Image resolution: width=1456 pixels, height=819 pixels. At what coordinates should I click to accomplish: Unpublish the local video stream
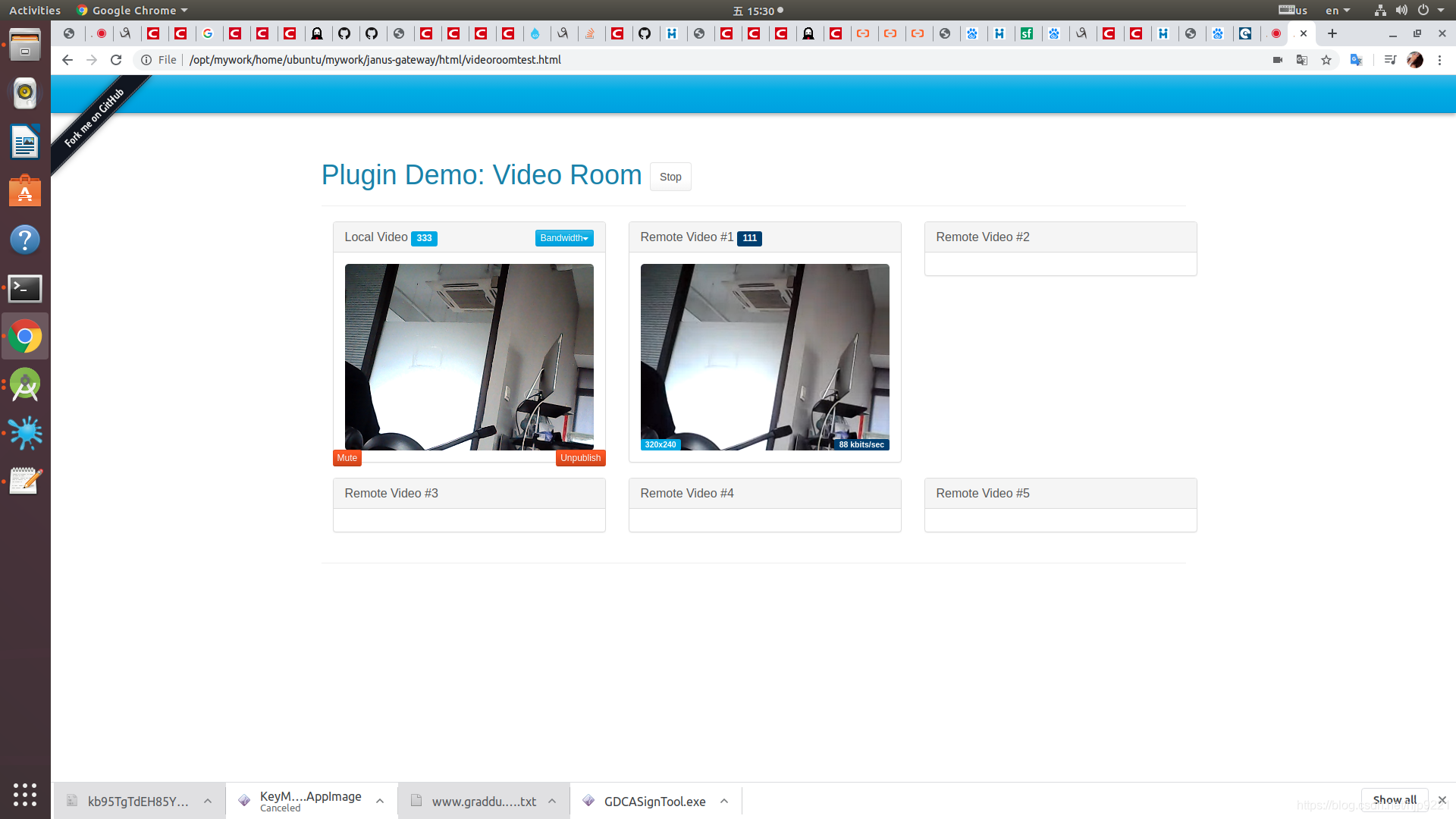580,458
